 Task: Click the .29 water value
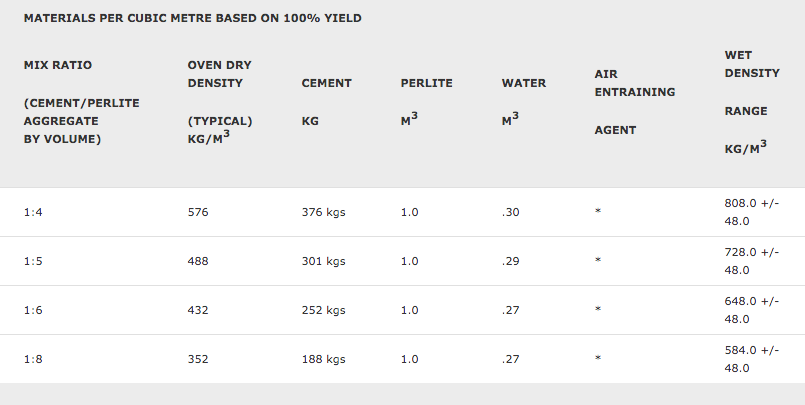(510, 261)
